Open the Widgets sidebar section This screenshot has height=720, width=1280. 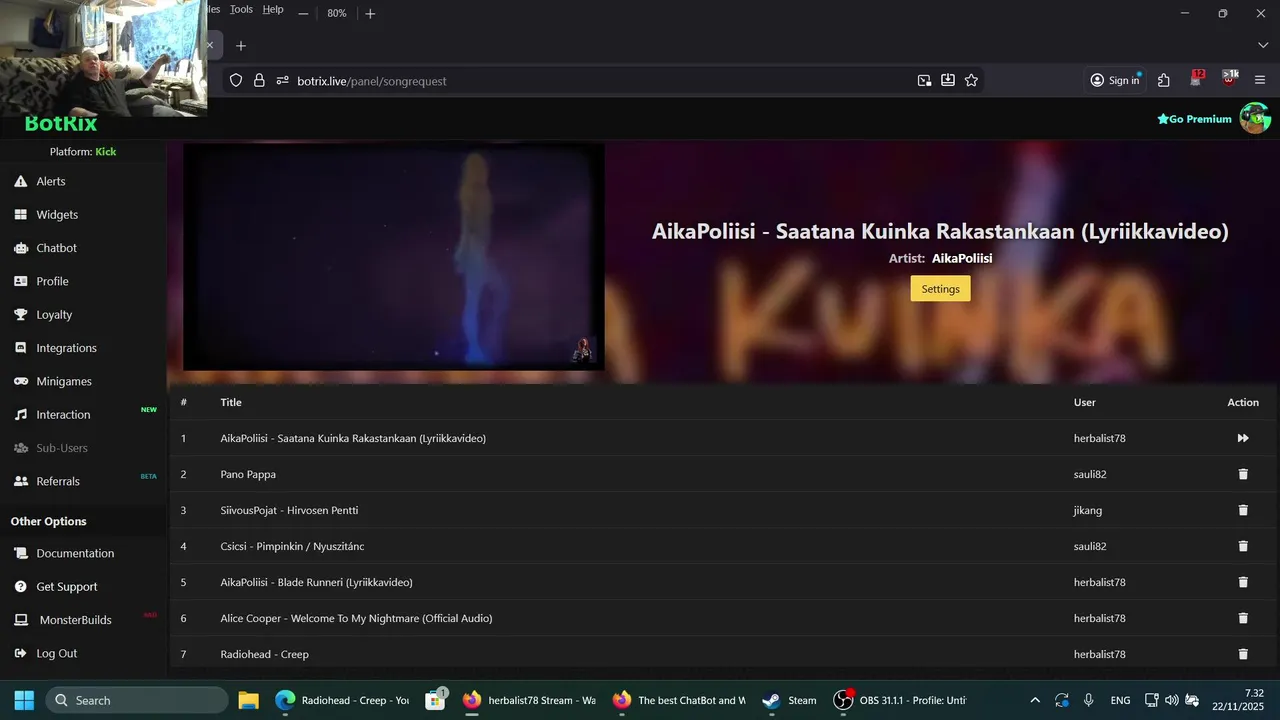pyautogui.click(x=56, y=214)
